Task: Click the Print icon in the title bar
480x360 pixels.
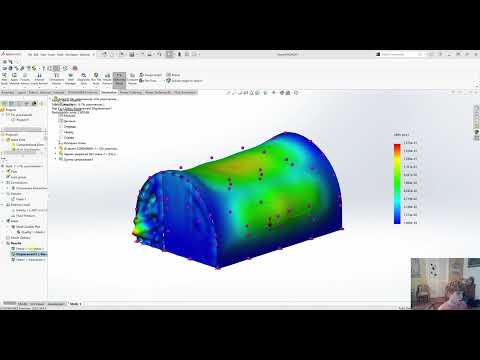Action: point(149,54)
